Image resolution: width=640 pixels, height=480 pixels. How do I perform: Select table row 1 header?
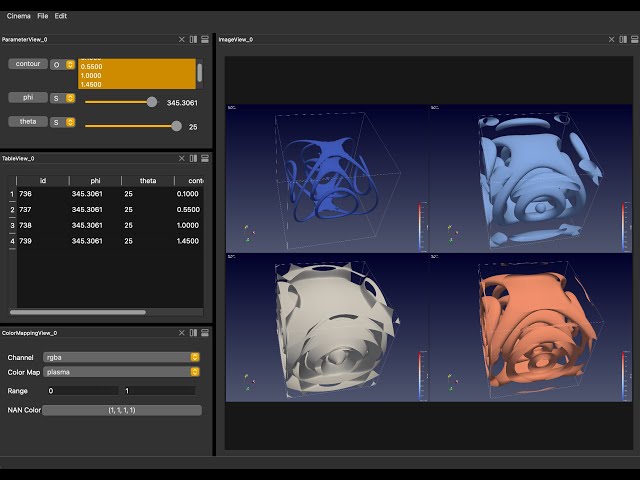tap(12, 194)
